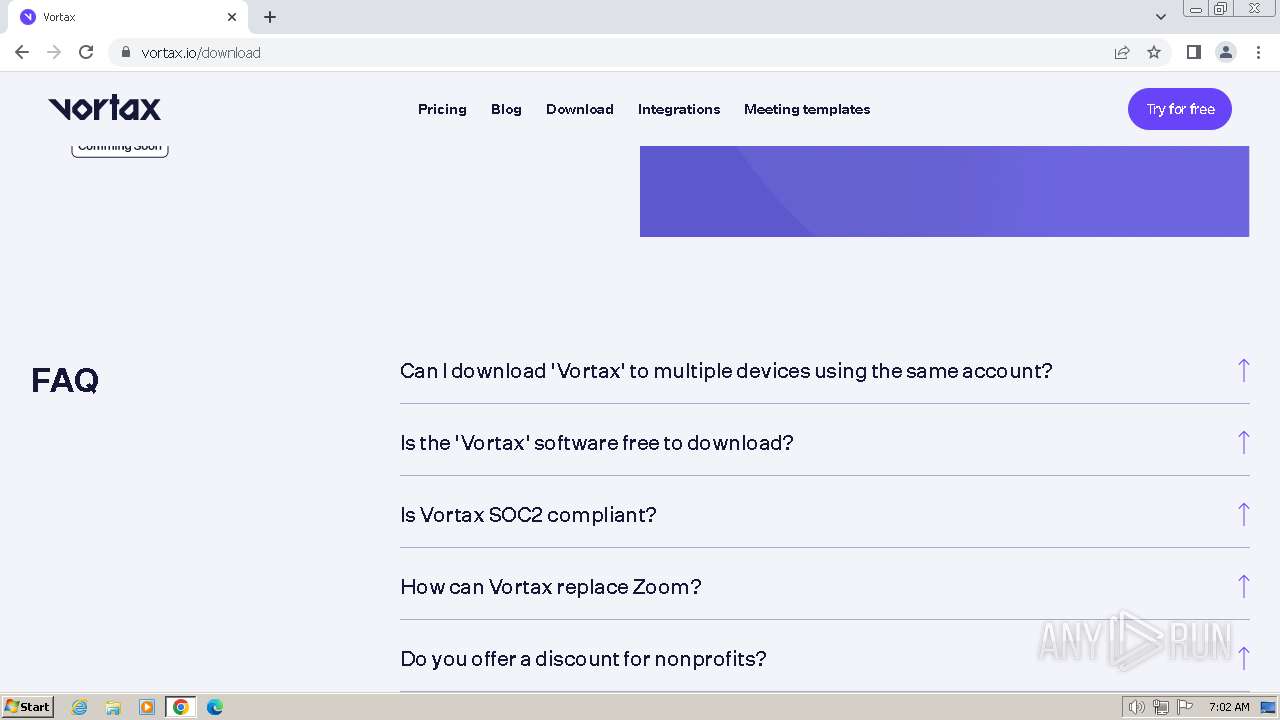The image size is (1280, 720).
Task: Expand 'How can Vortax replace Zoom?'
Action: point(551,587)
